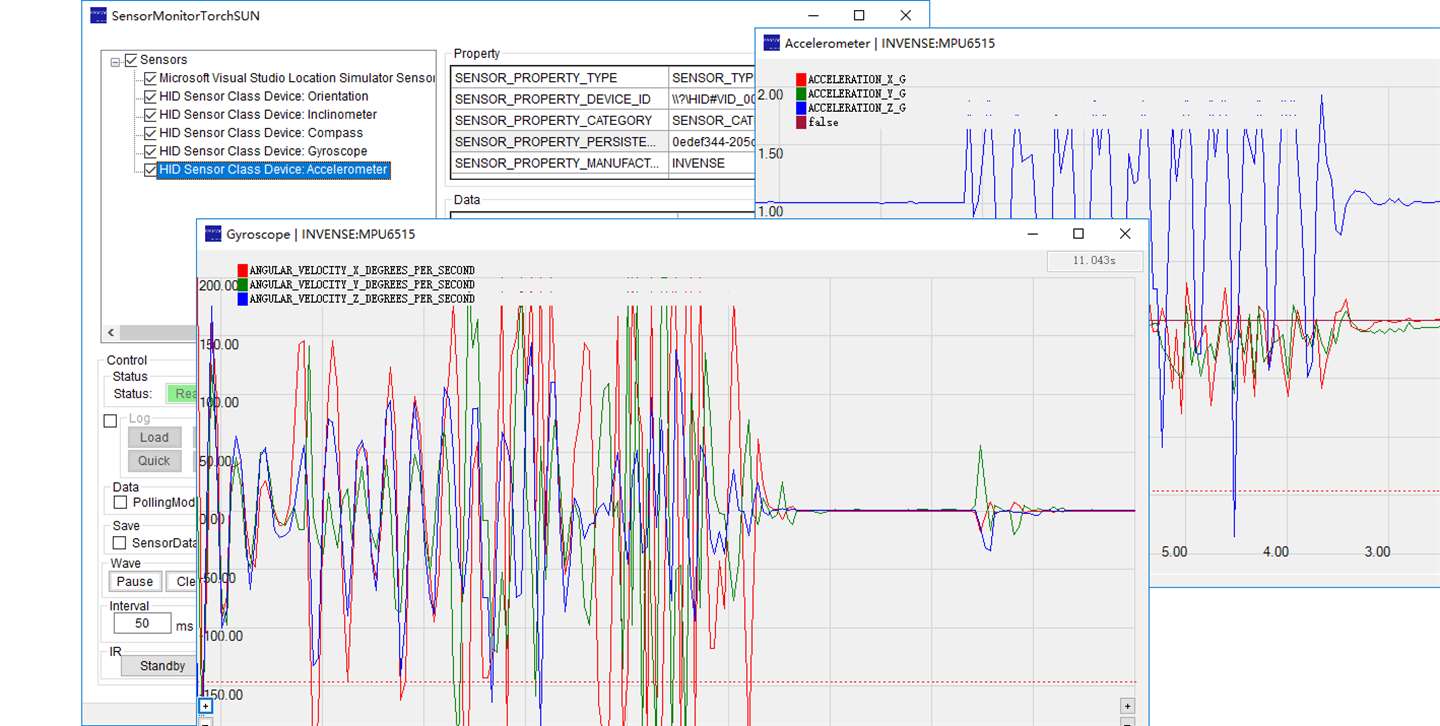Viewport: 1440px width, 726px height.
Task: Click the Gyroscope window title icon
Action: [213, 234]
